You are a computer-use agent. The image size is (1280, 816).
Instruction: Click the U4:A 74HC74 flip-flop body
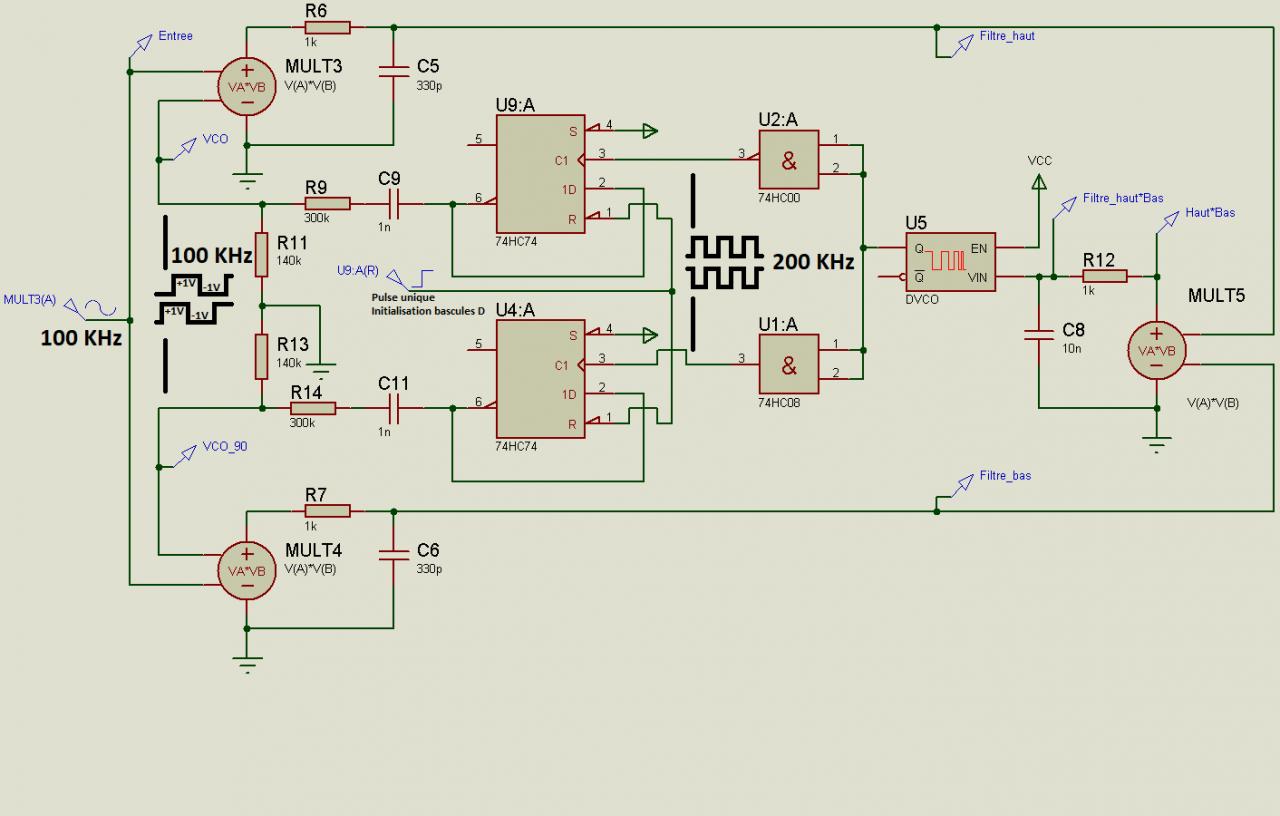click(540, 379)
